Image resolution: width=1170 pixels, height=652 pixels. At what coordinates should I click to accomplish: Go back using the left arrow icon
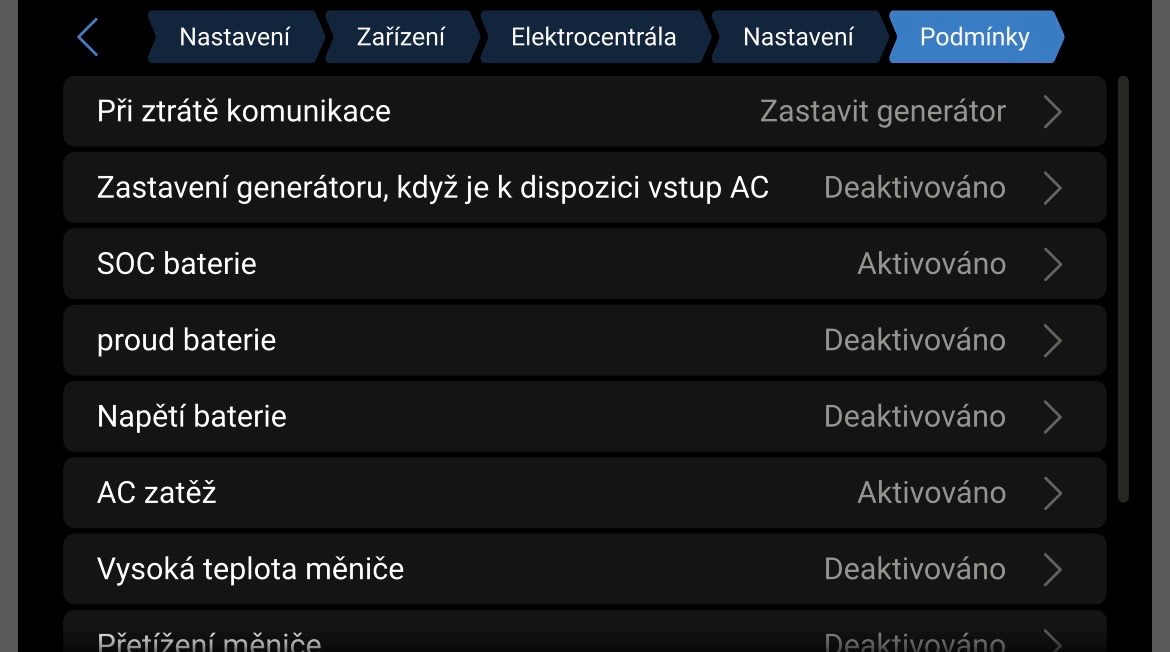pyautogui.click(x=88, y=38)
